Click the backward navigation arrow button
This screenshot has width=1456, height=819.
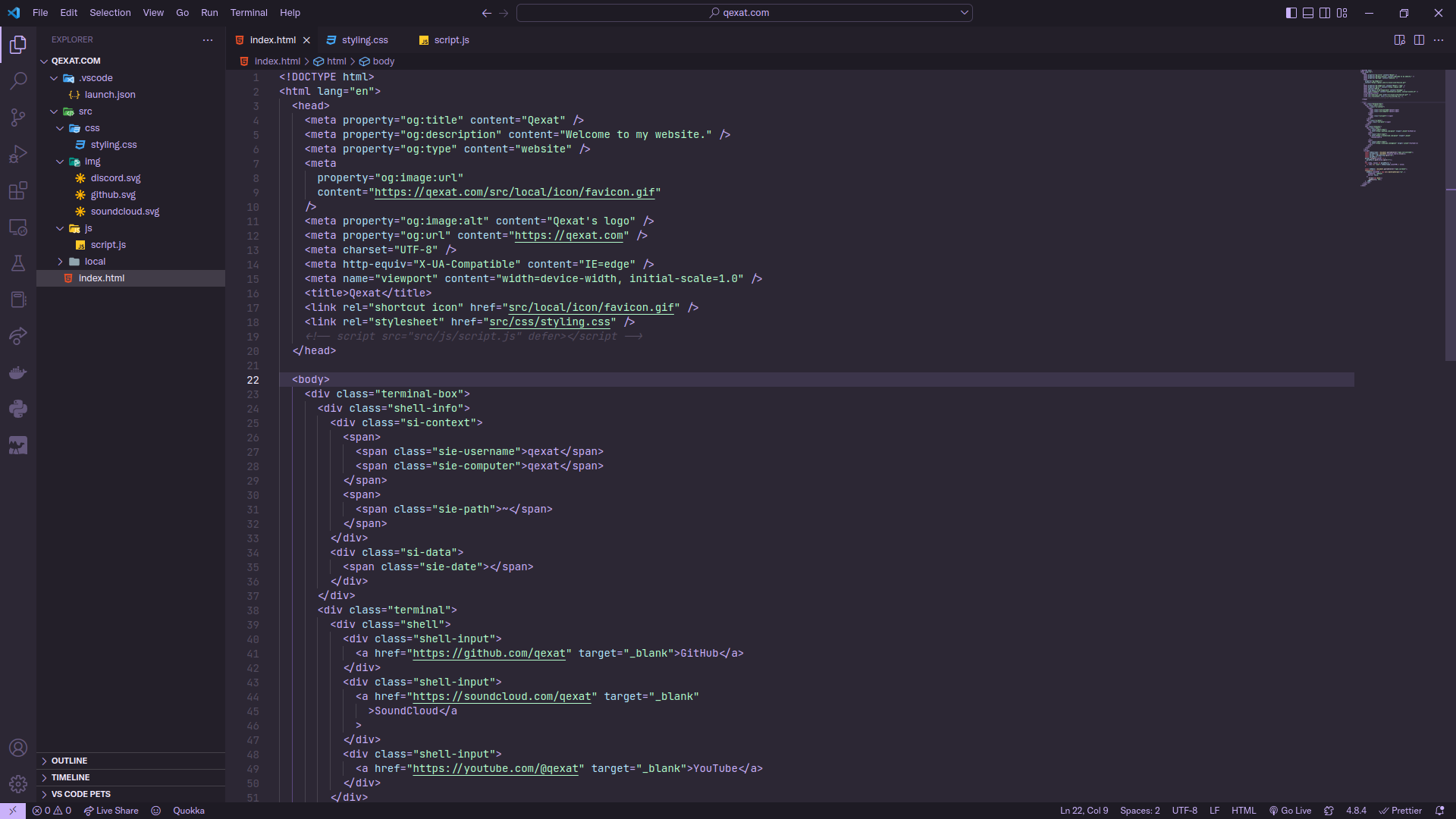click(x=486, y=13)
